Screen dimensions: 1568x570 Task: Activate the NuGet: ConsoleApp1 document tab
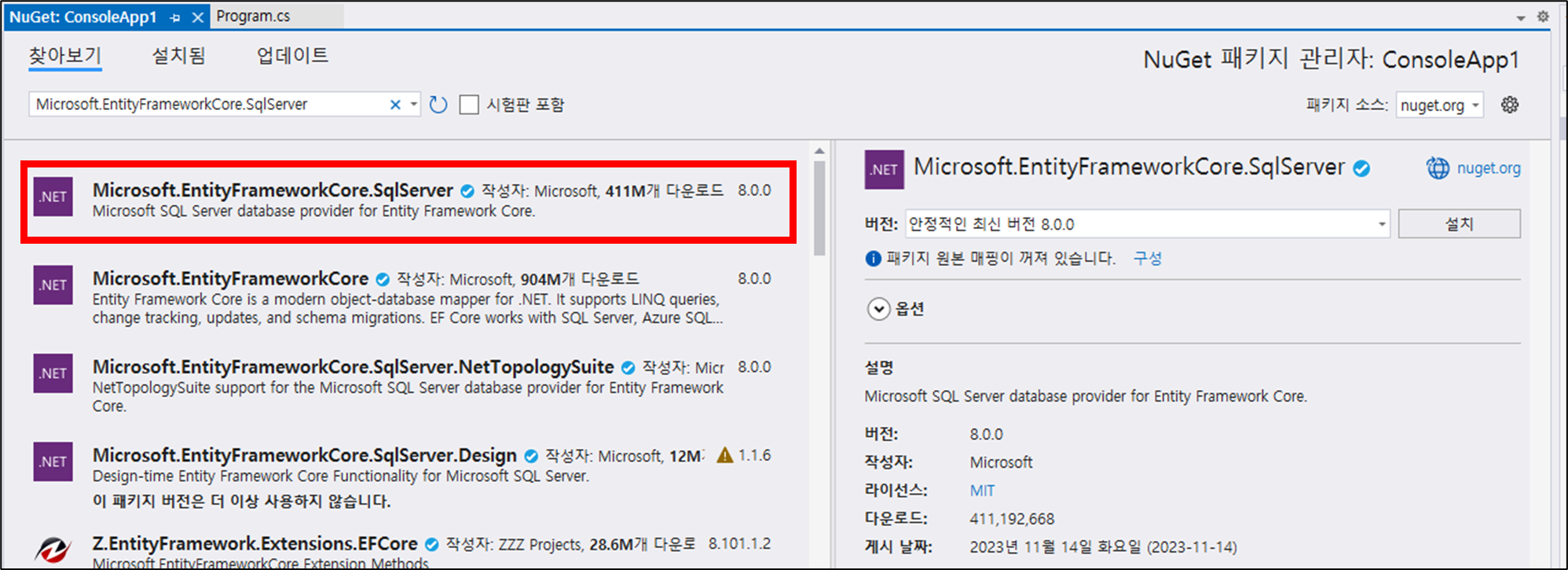point(82,17)
